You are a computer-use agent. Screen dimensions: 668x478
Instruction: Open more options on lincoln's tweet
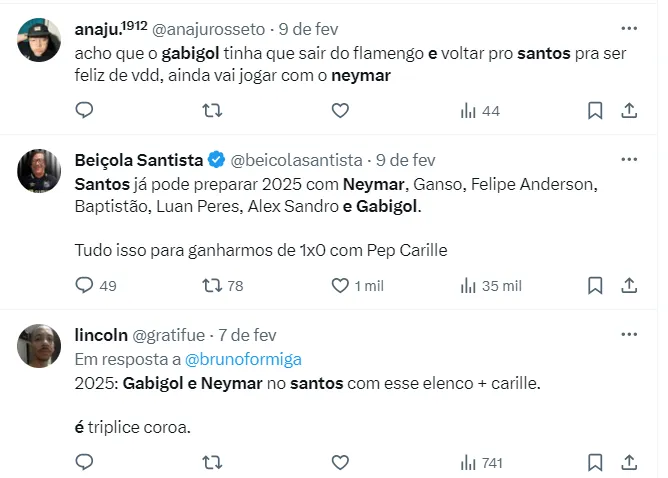pos(629,334)
